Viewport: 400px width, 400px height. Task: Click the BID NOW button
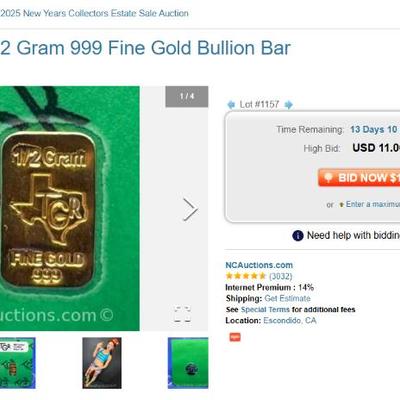coord(359,178)
